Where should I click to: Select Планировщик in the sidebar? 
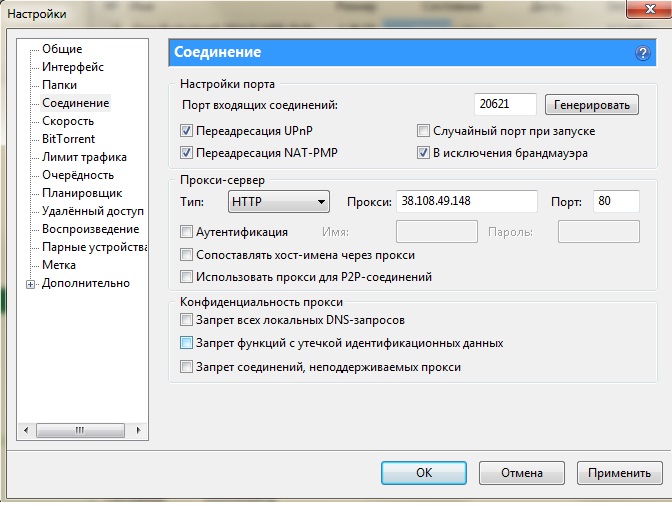click(x=82, y=193)
